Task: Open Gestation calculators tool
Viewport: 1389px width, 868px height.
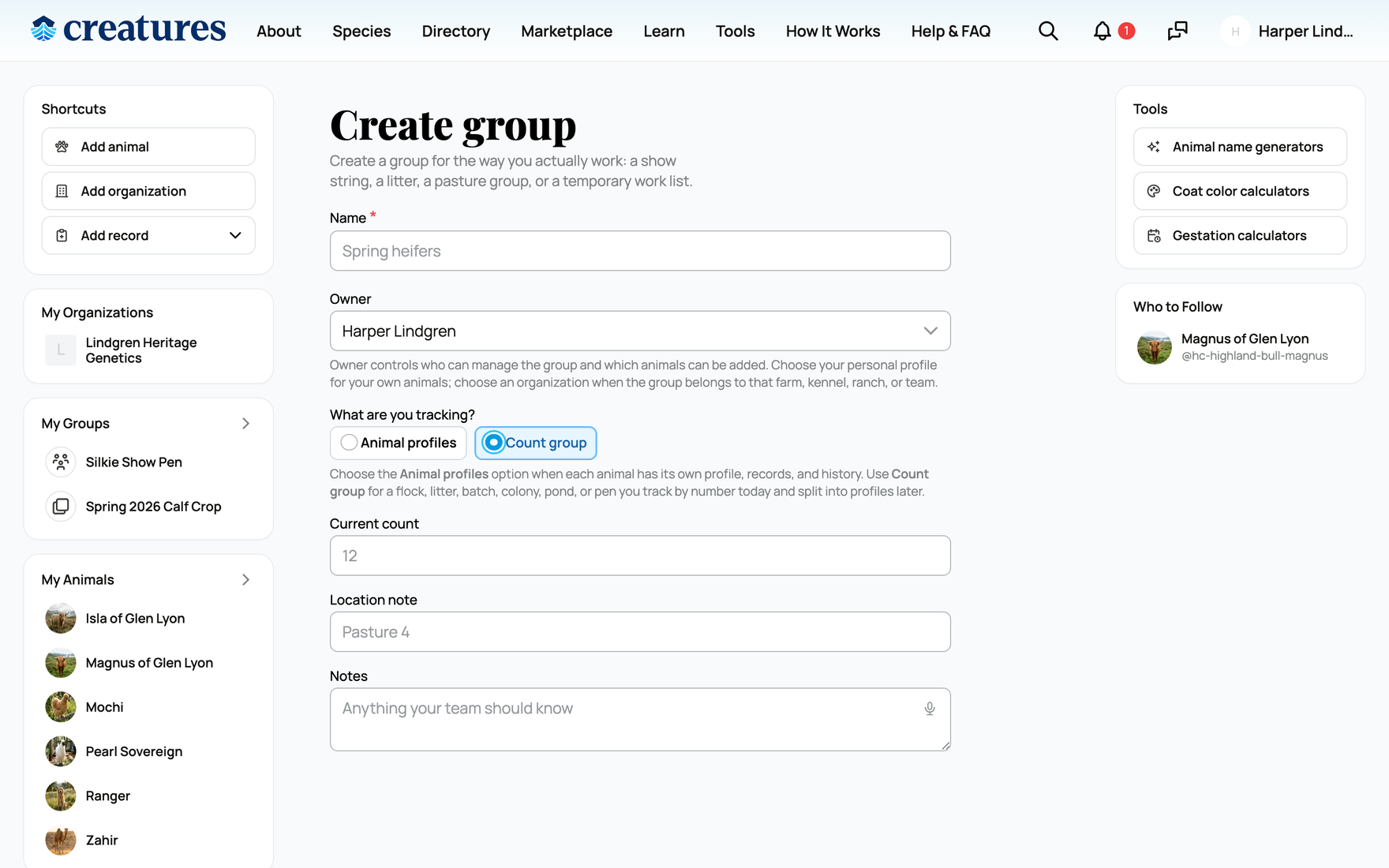Action: pyautogui.click(x=1240, y=235)
